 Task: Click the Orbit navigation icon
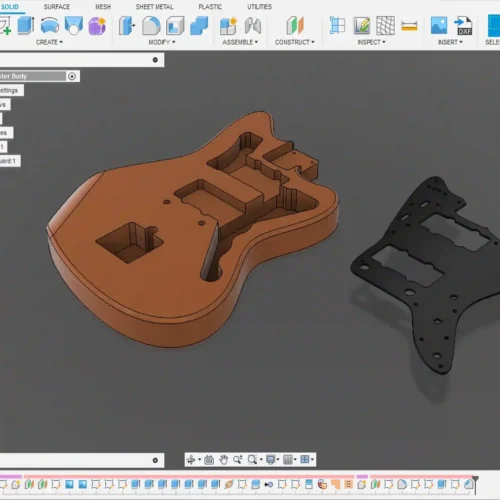coord(191,460)
